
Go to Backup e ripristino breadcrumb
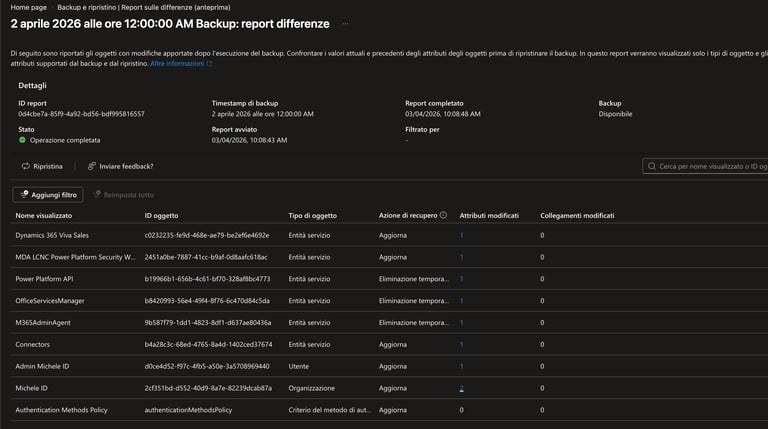(x=87, y=7)
